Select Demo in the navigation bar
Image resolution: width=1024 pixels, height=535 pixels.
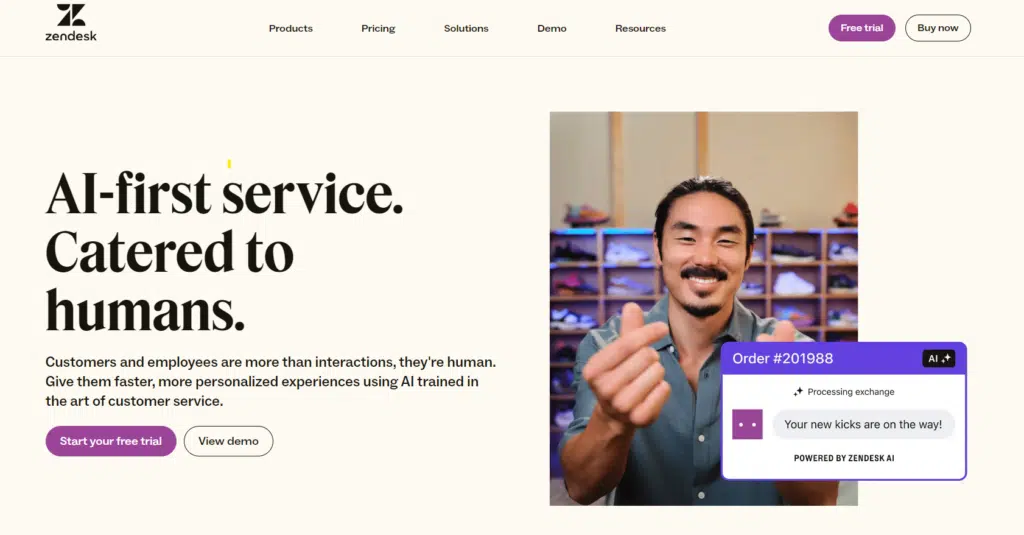[552, 28]
